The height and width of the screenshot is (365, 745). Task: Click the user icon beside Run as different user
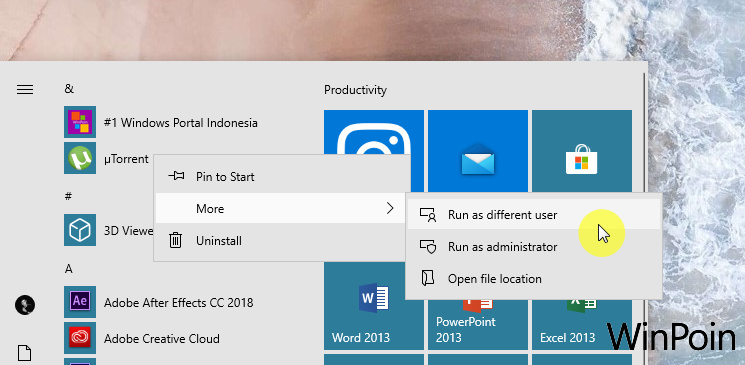point(428,215)
